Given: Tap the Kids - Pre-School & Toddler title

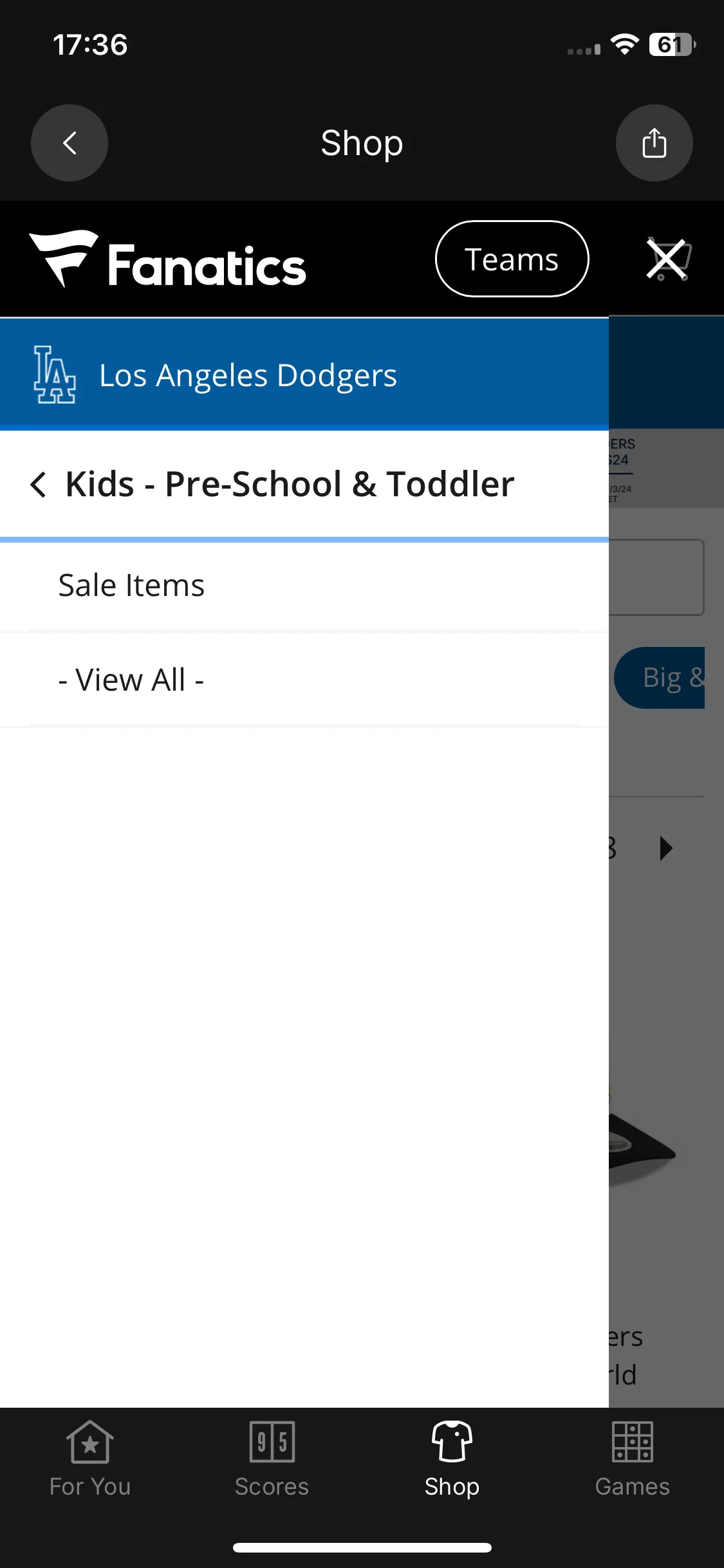Looking at the screenshot, I should pos(290,484).
